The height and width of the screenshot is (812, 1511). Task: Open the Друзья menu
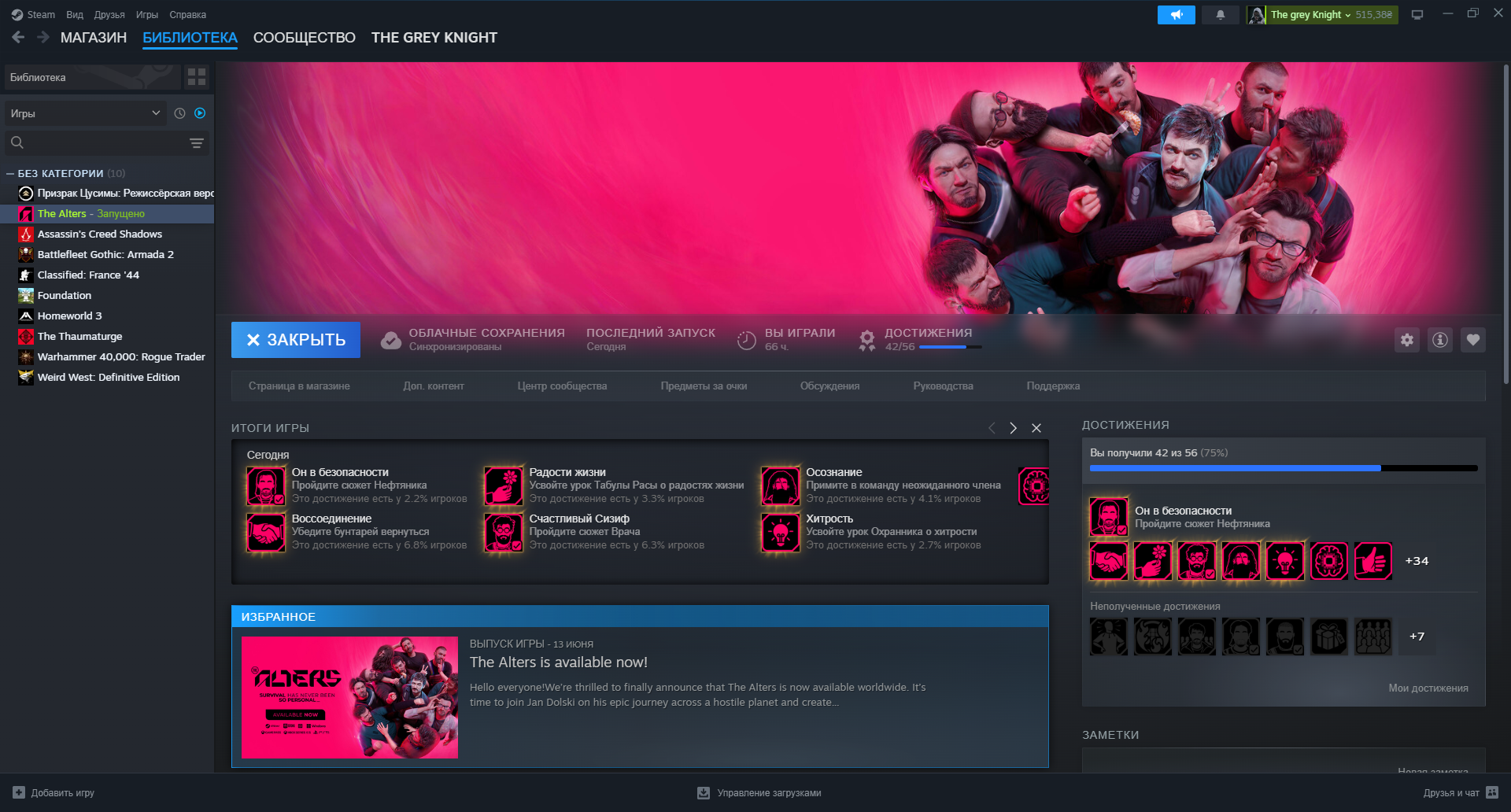[109, 15]
